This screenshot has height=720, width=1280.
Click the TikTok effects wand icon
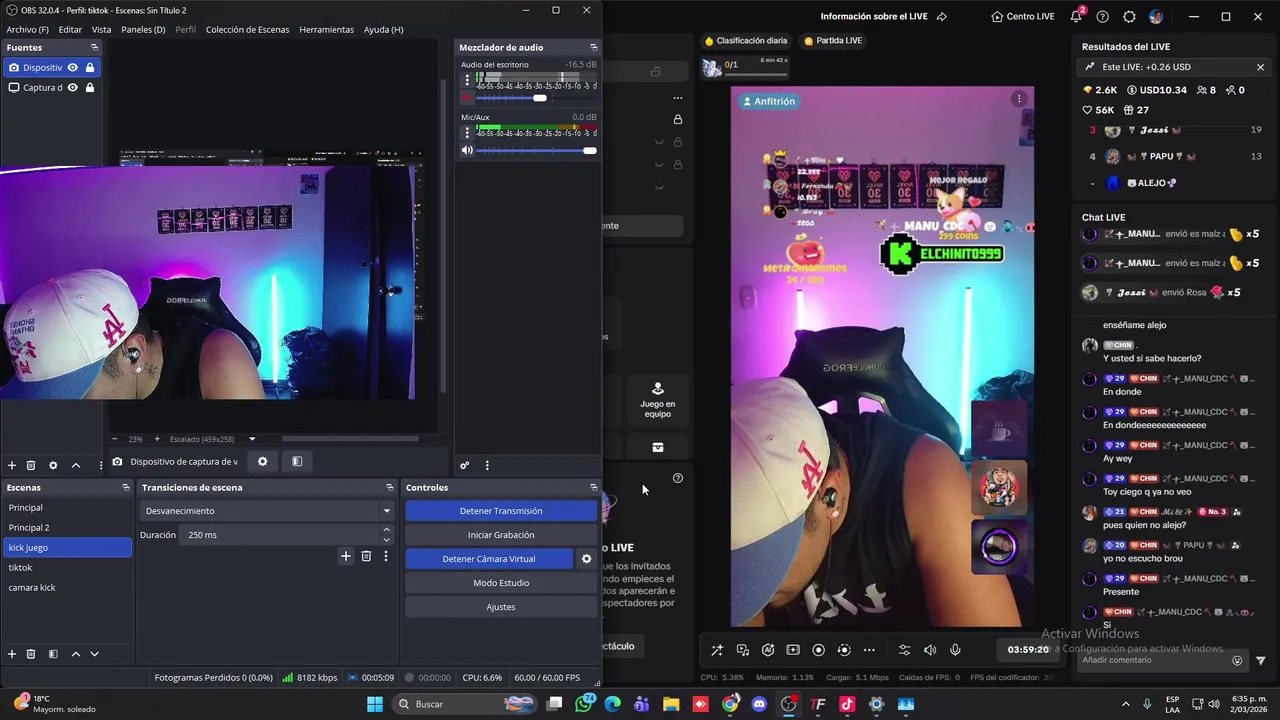pyautogui.click(x=717, y=650)
